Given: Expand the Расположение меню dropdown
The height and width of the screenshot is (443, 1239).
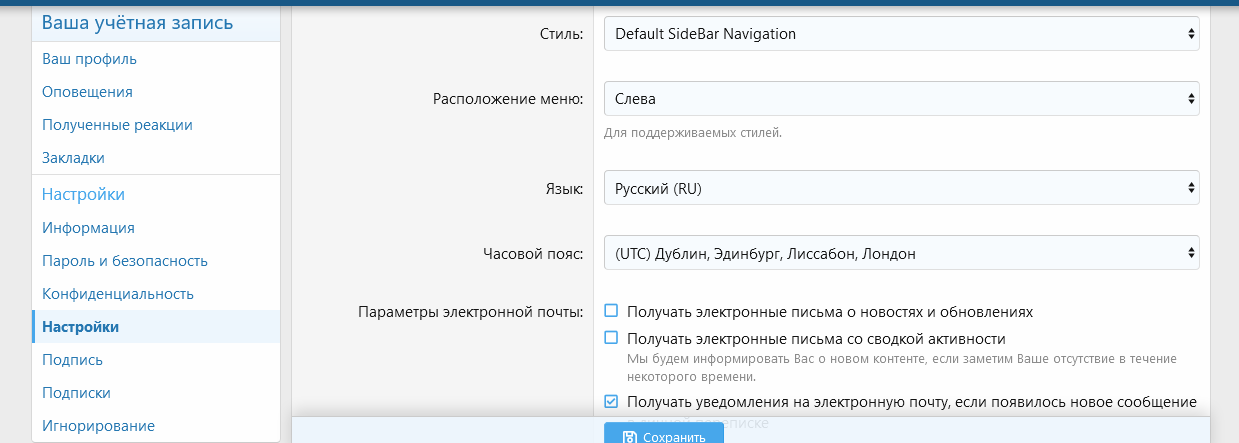Looking at the screenshot, I should [901, 99].
